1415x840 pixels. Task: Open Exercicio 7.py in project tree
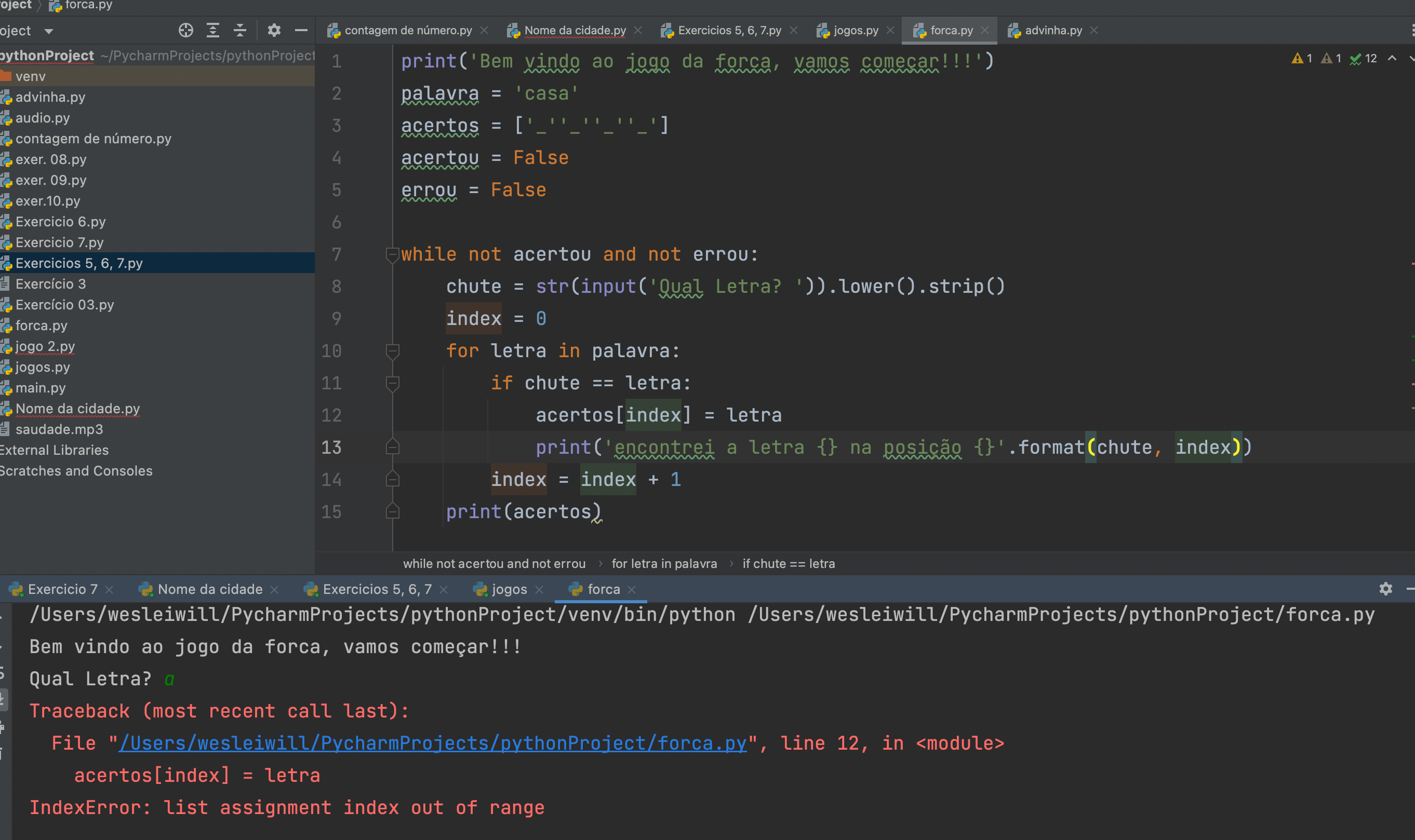[59, 242]
